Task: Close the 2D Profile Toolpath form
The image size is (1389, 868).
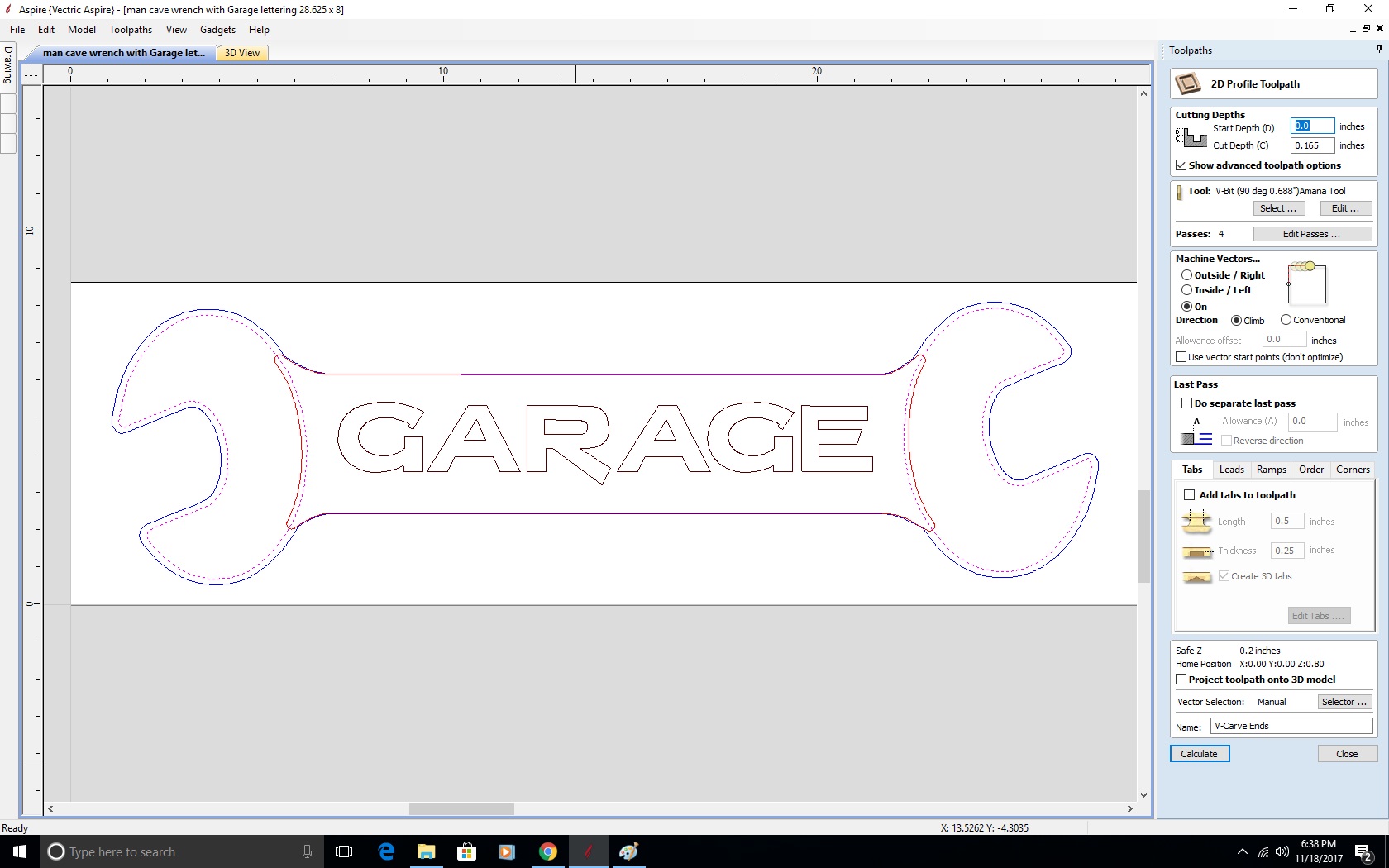Action: (1347, 754)
